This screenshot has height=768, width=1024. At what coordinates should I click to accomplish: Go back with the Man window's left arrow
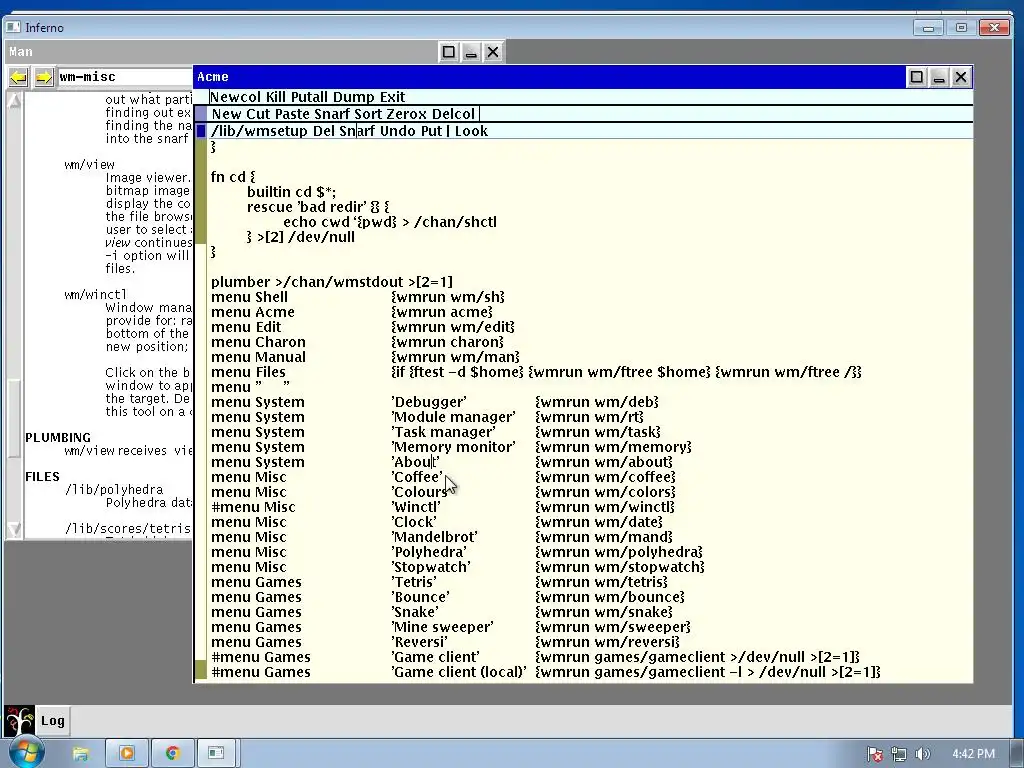pyautogui.click(x=18, y=77)
